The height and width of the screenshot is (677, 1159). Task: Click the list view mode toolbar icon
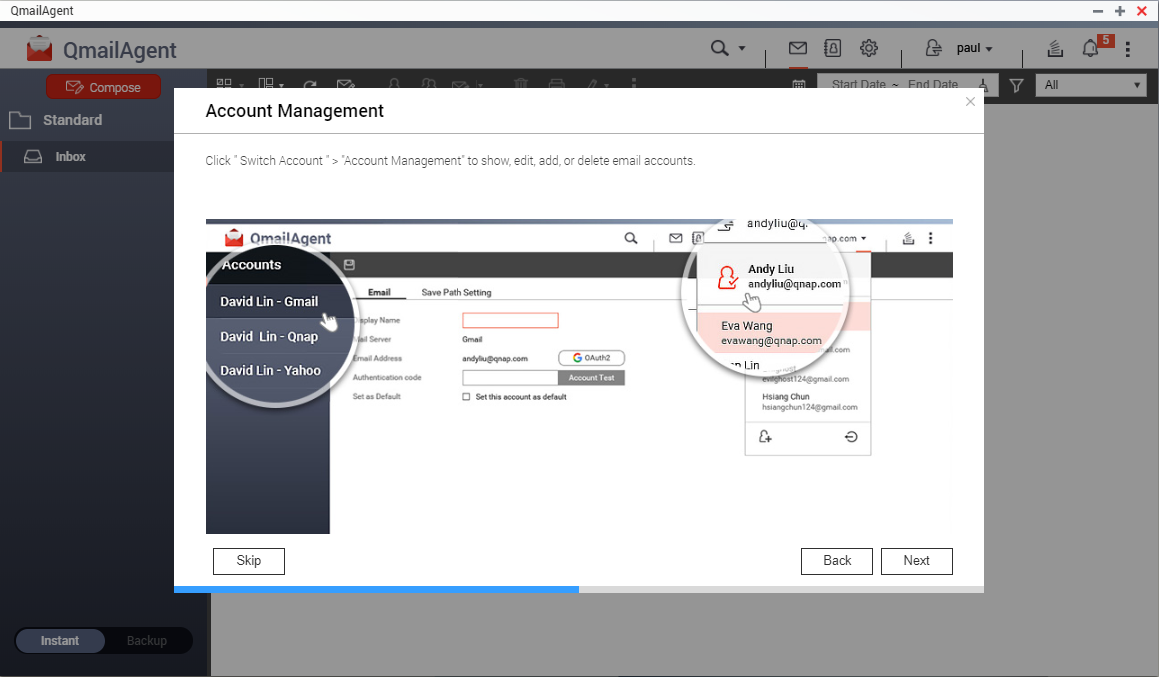pos(224,84)
